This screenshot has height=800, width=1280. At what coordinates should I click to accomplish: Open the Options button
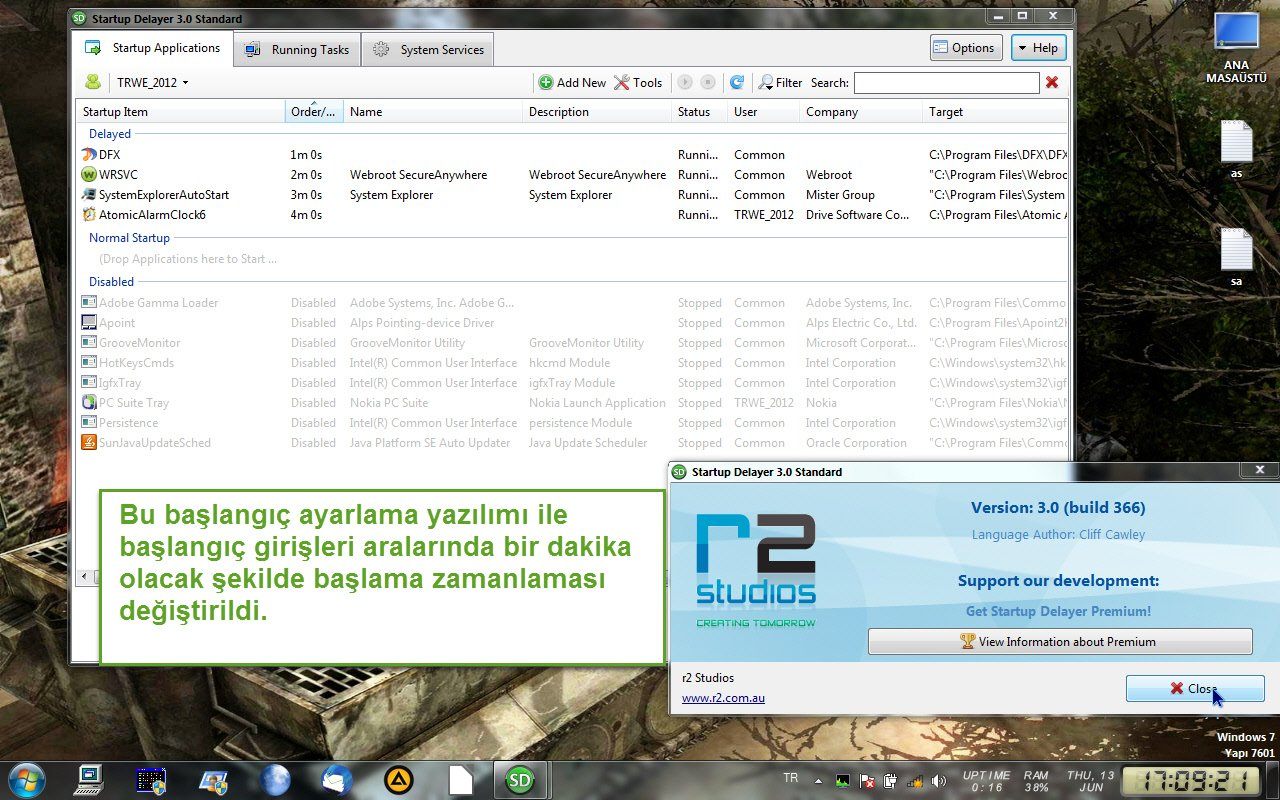point(966,47)
